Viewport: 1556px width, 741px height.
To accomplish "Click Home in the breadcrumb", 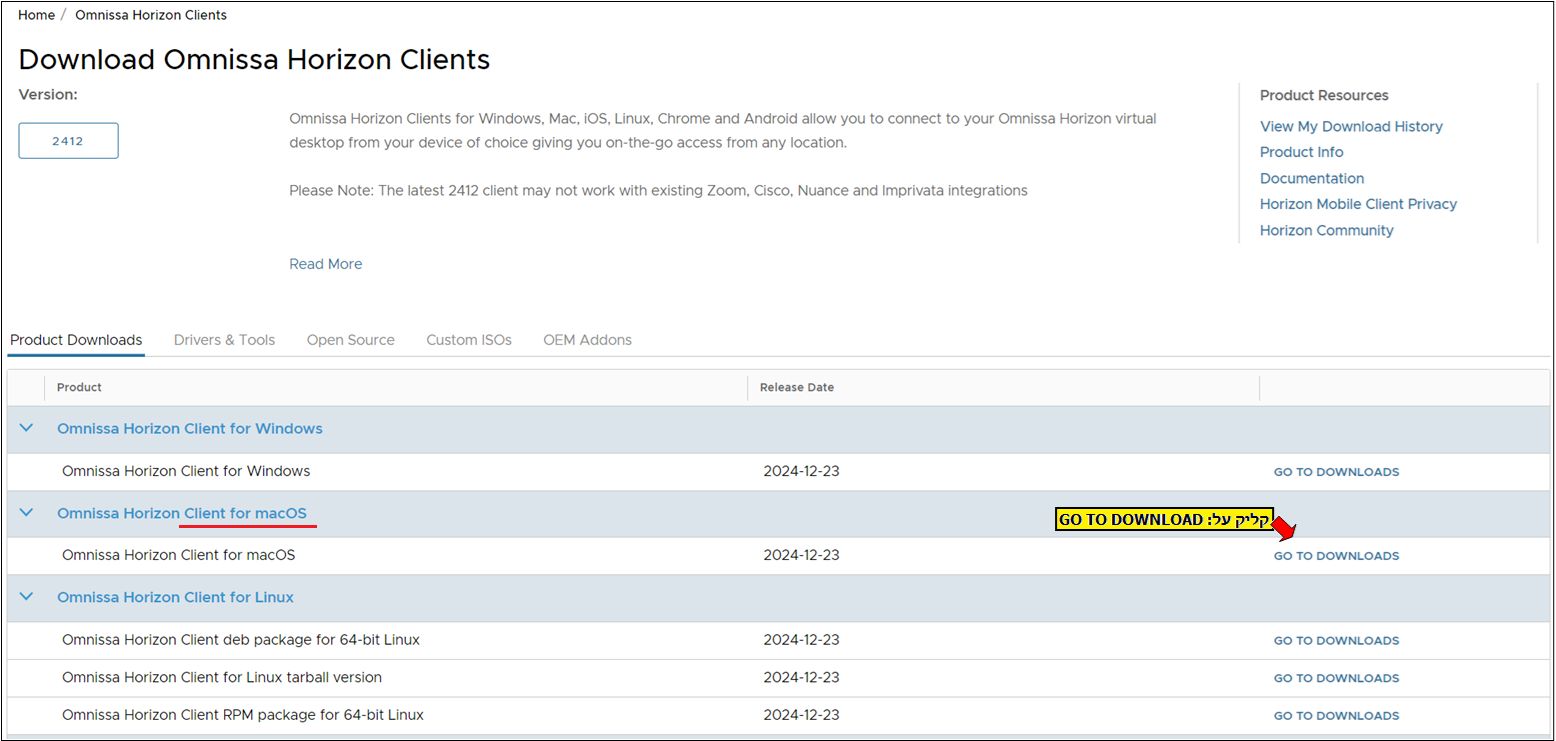I will [36, 15].
